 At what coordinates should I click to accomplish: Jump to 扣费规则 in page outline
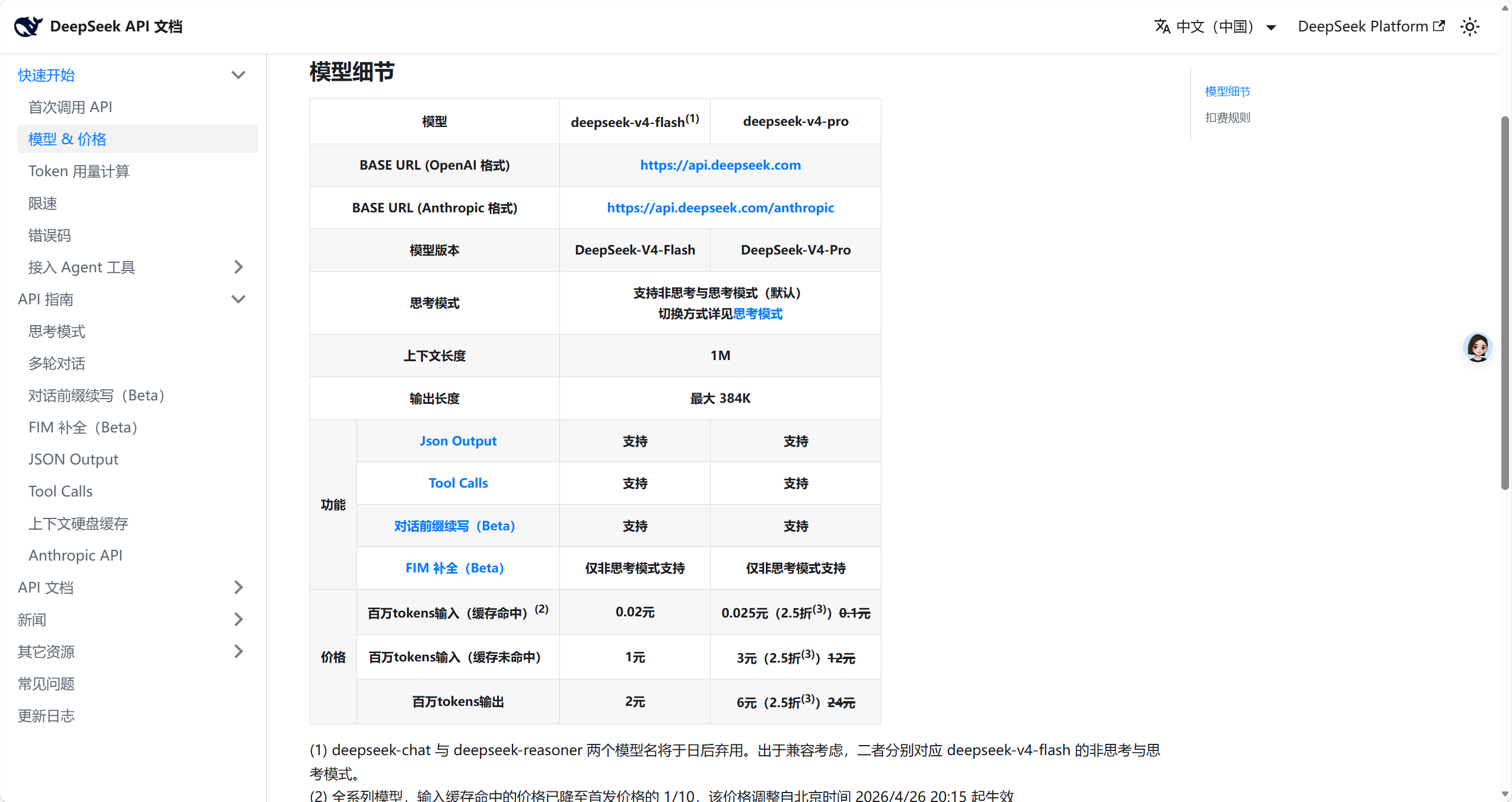coord(1227,117)
